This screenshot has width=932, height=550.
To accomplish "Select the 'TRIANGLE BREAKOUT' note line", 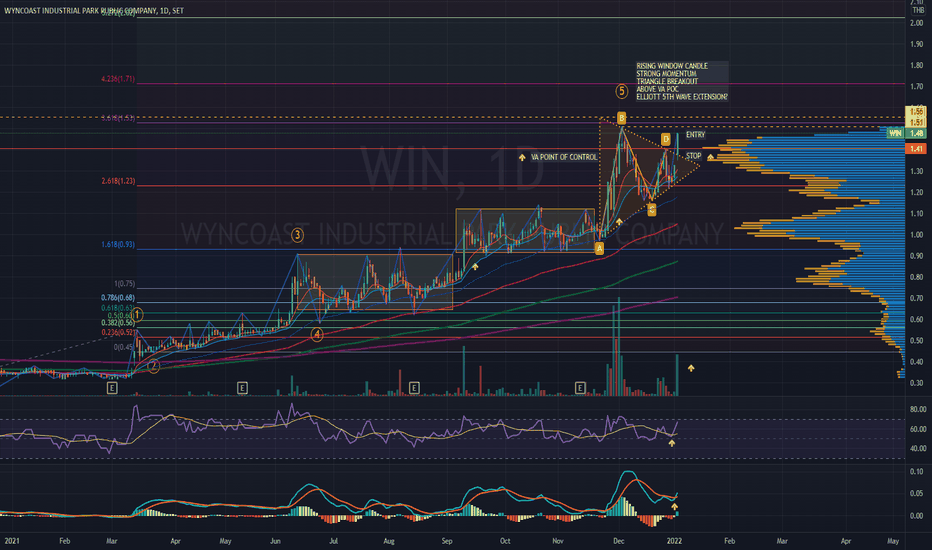I will (x=667, y=81).
